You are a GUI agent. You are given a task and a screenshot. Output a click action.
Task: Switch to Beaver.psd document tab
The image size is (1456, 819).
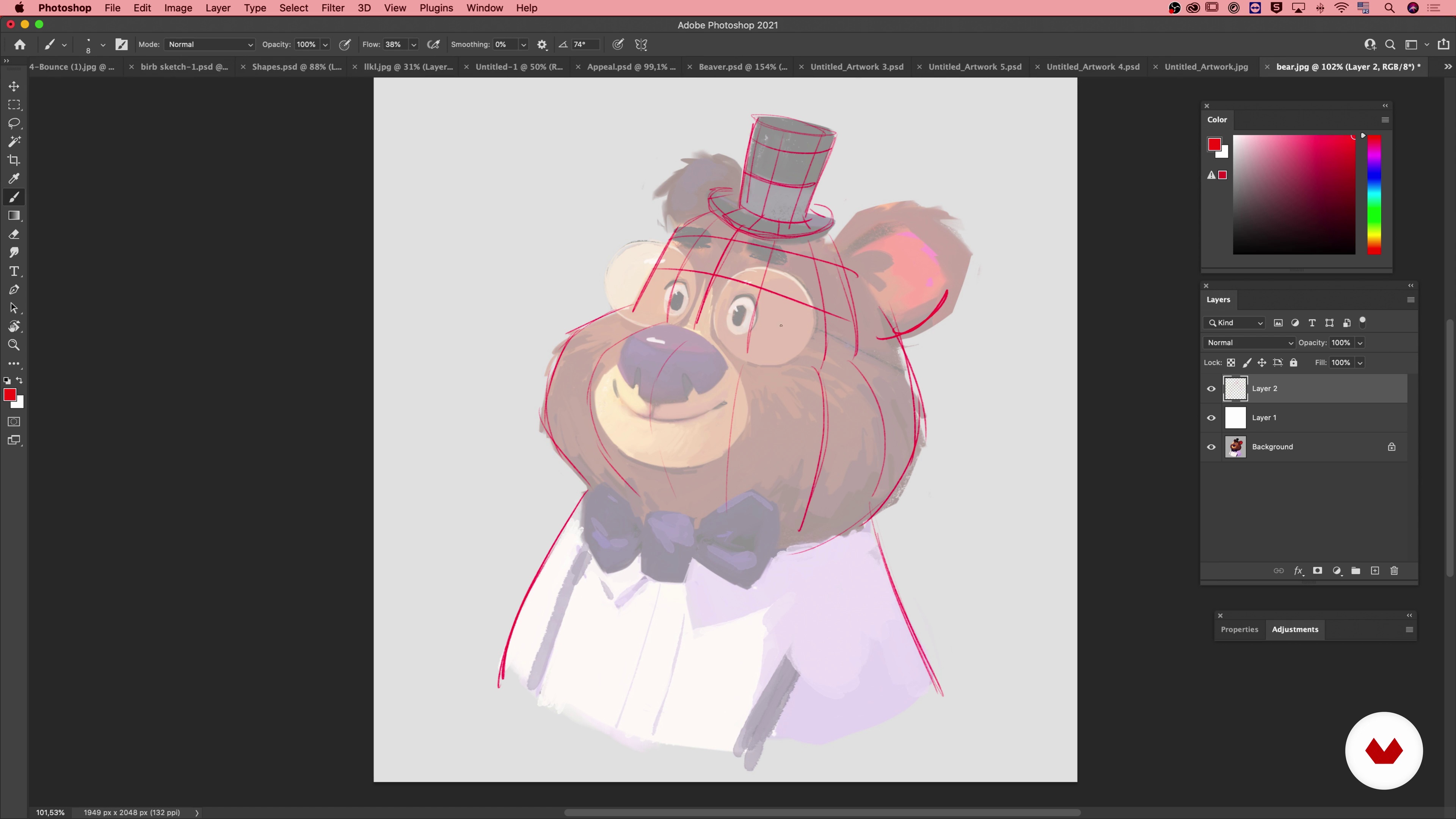click(x=743, y=67)
